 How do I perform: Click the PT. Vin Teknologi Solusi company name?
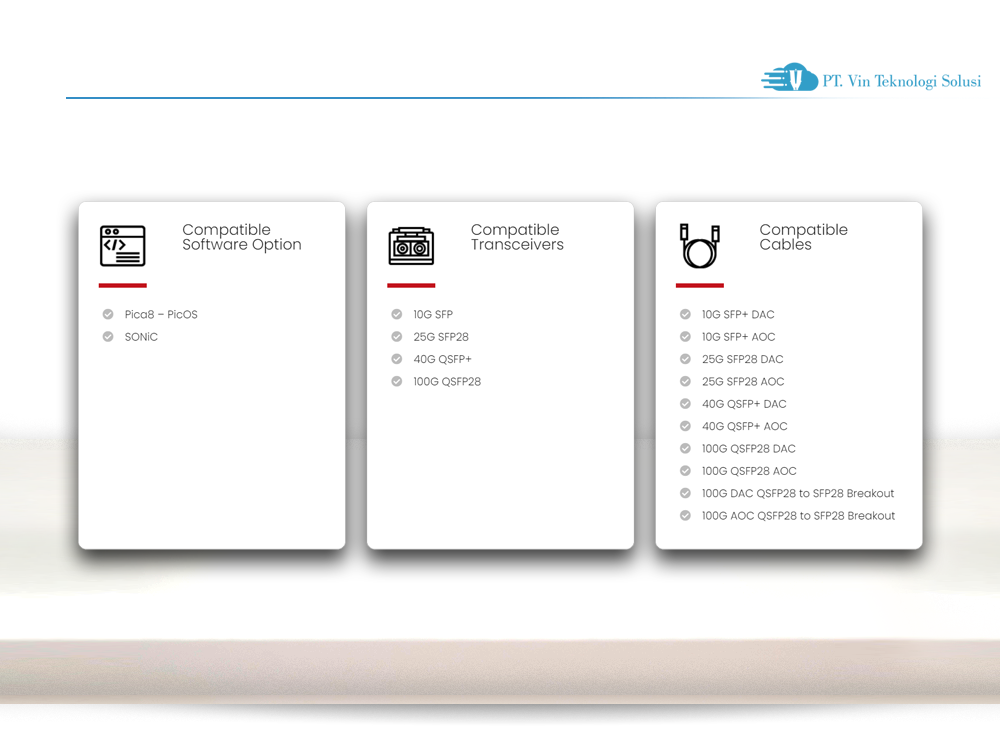pos(901,81)
